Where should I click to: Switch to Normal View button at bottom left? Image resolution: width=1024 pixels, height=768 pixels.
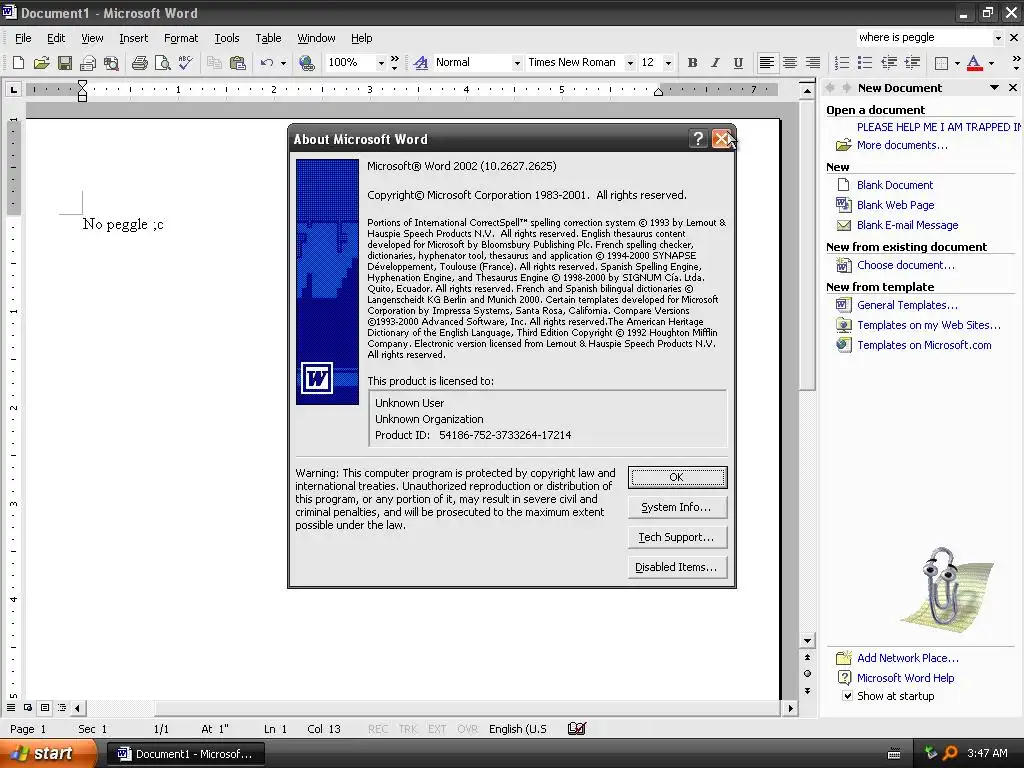pyautogui.click(x=11, y=708)
